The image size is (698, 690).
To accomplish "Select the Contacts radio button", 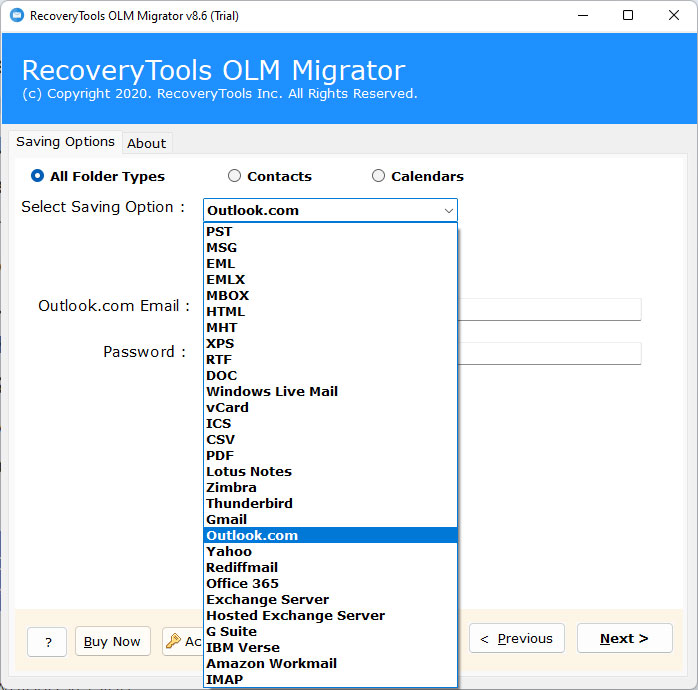I will click(235, 176).
